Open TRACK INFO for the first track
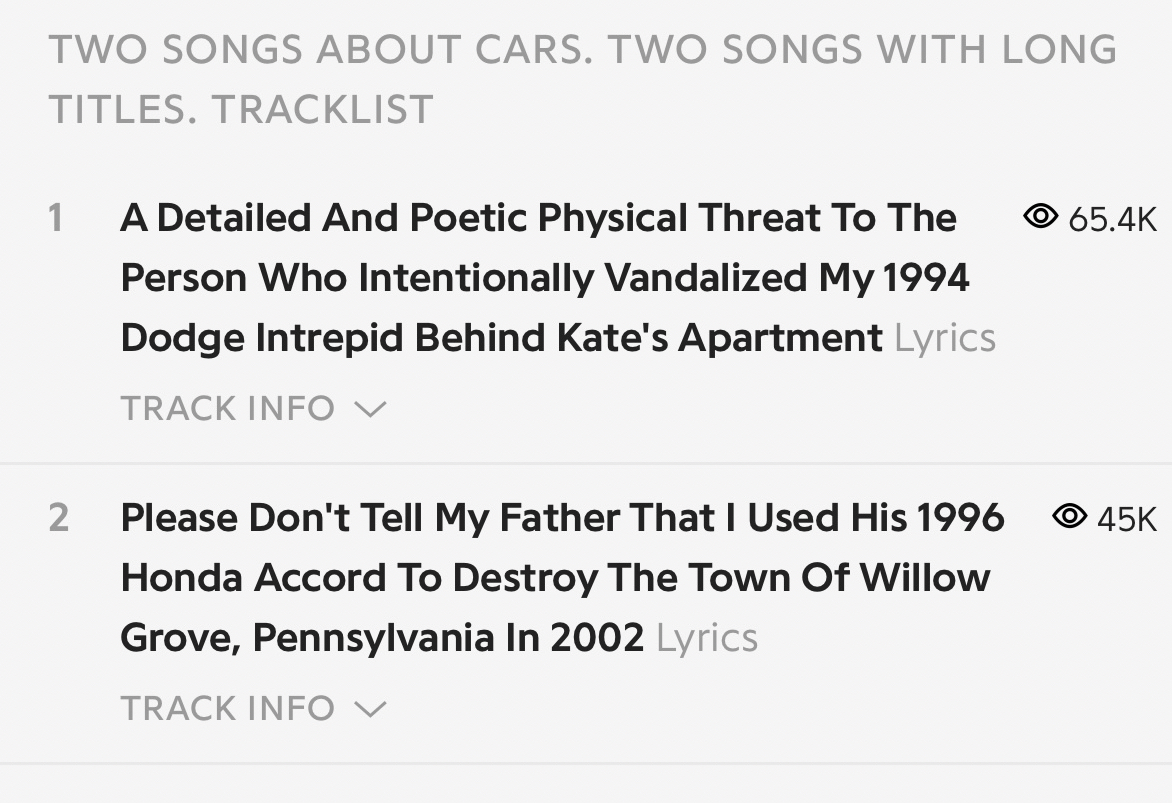 (x=228, y=408)
